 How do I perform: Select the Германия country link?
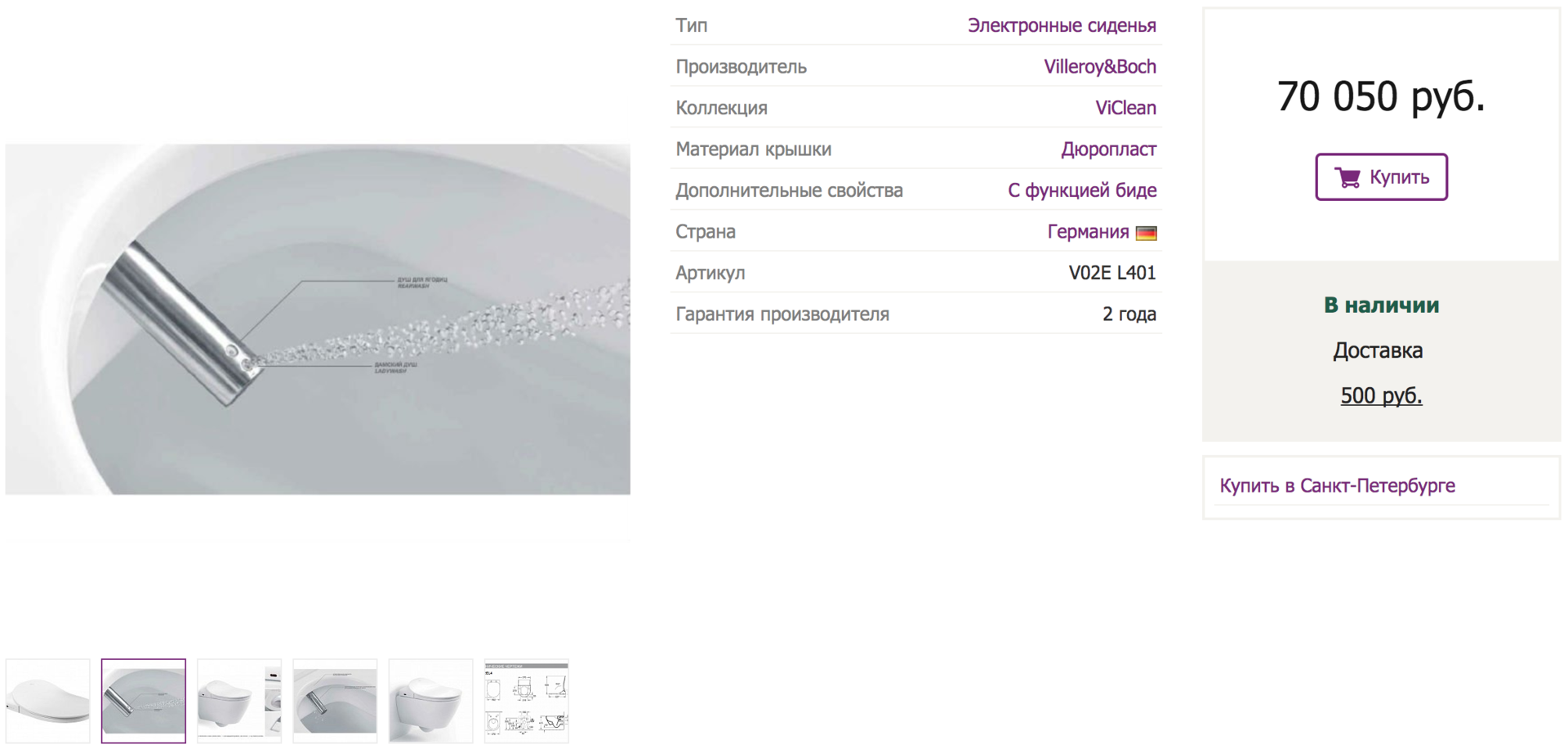click(1088, 232)
